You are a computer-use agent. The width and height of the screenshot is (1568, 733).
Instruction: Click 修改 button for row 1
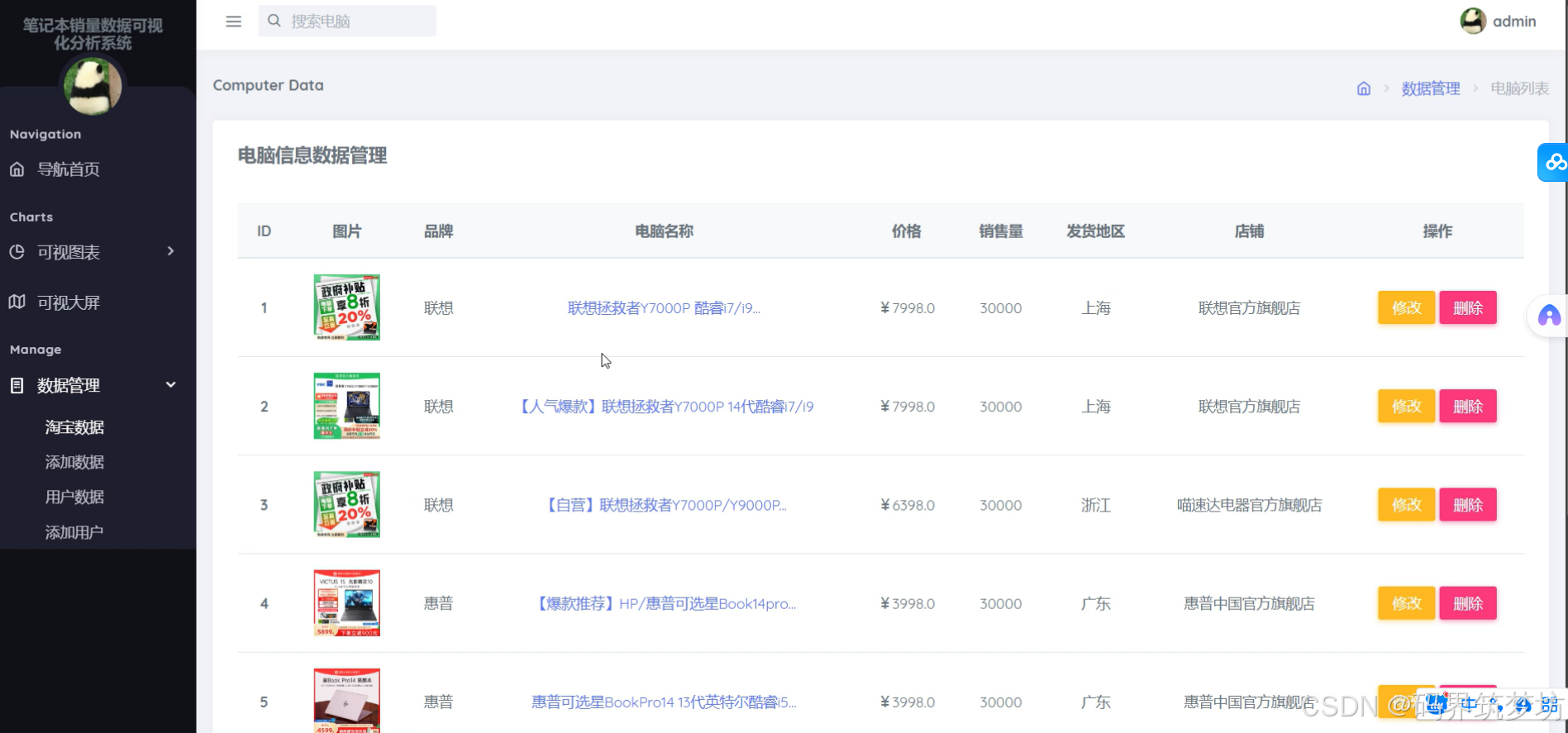(x=1406, y=307)
